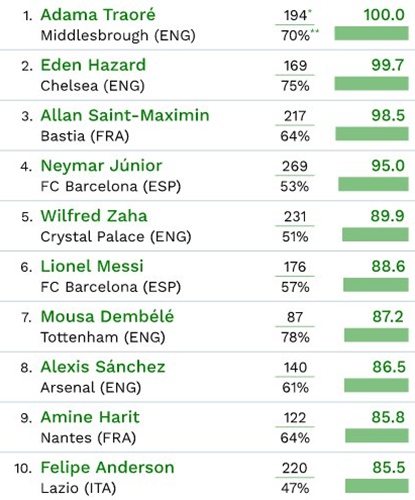Click the green bar under 95.0
The height and width of the screenshot is (500, 415).
(x=373, y=184)
